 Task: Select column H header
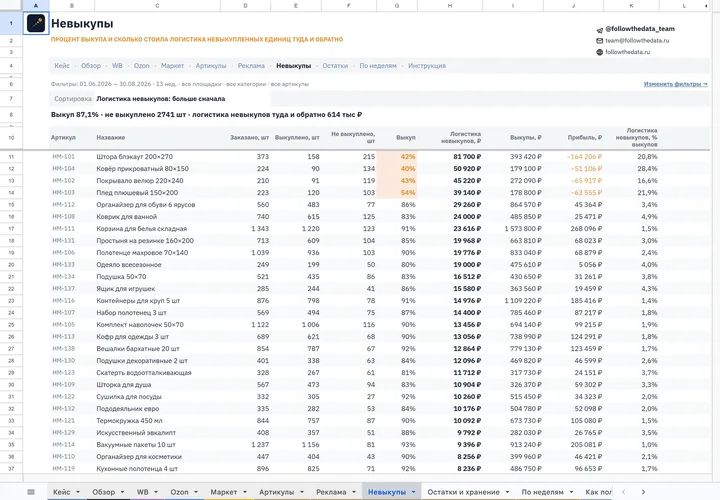450,6
